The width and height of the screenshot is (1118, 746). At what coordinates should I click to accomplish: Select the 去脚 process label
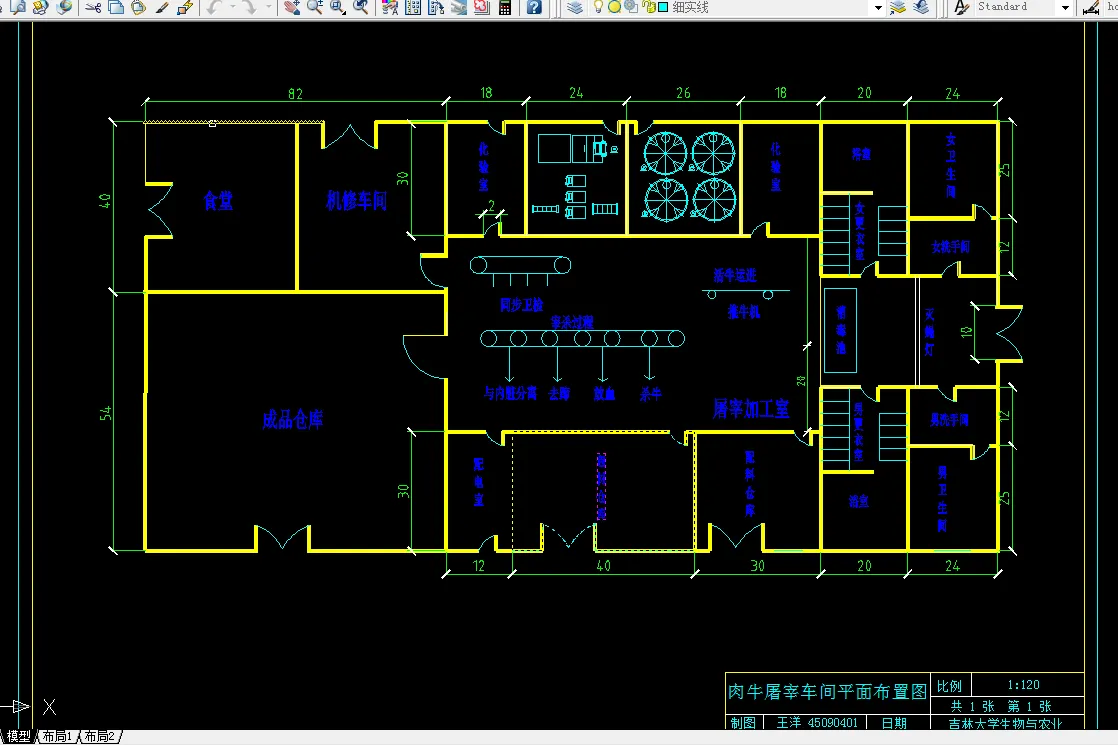[x=559, y=394]
